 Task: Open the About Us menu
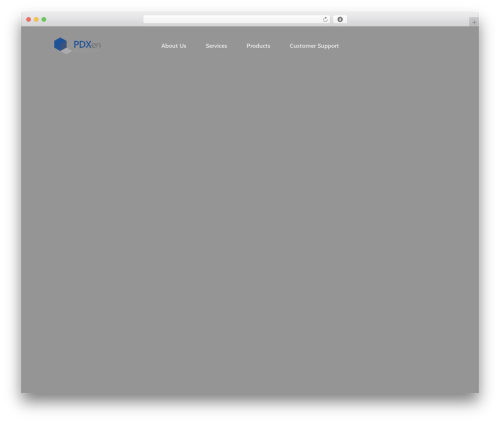[x=174, y=46]
